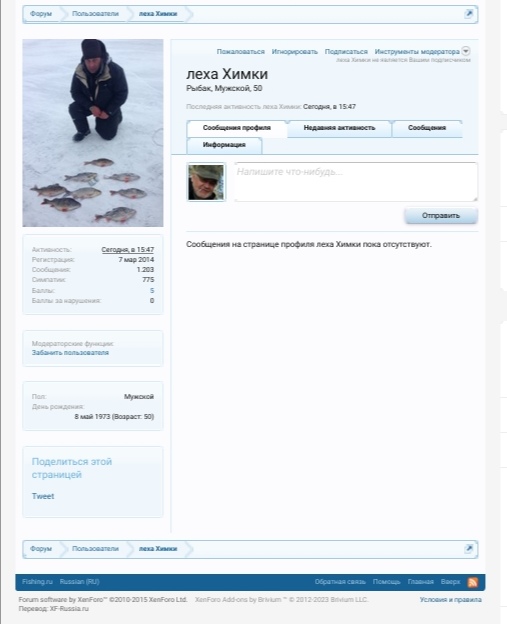Screen dimensions: 507x624
Task: Select the Сообщения tab
Action: 427,128
